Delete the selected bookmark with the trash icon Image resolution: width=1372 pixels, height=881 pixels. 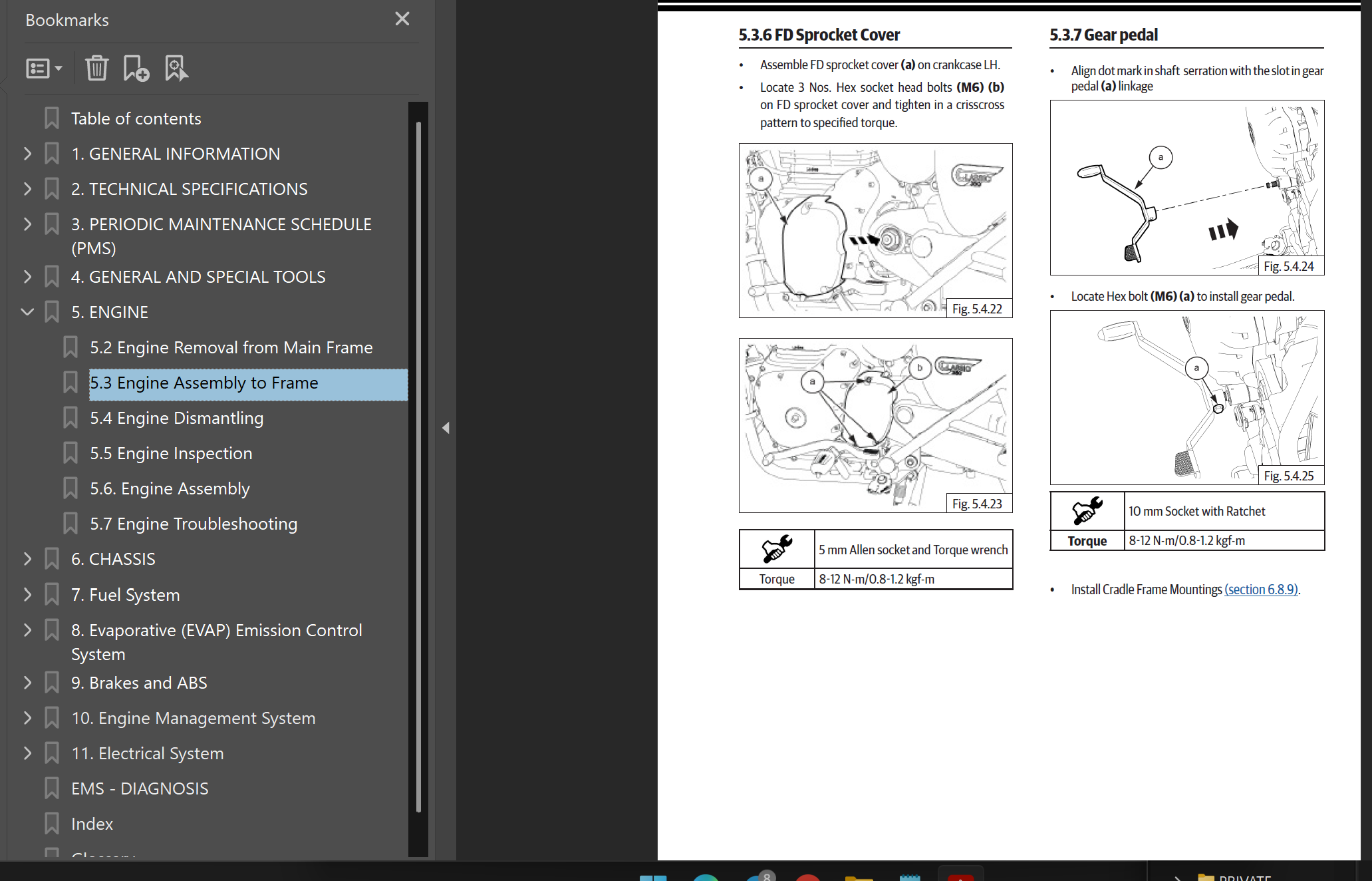(x=96, y=68)
